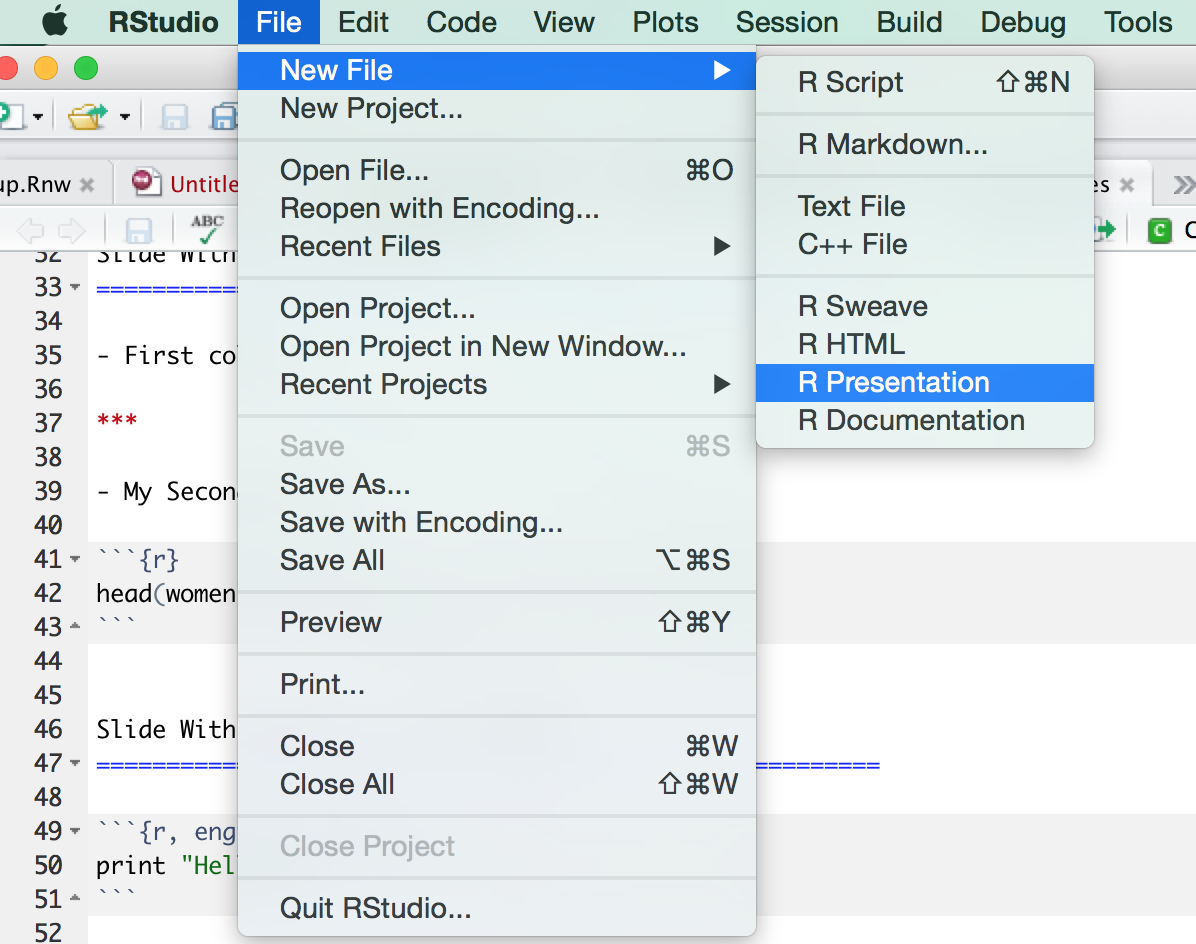Toggle the fold marker at line 51

coord(75,898)
